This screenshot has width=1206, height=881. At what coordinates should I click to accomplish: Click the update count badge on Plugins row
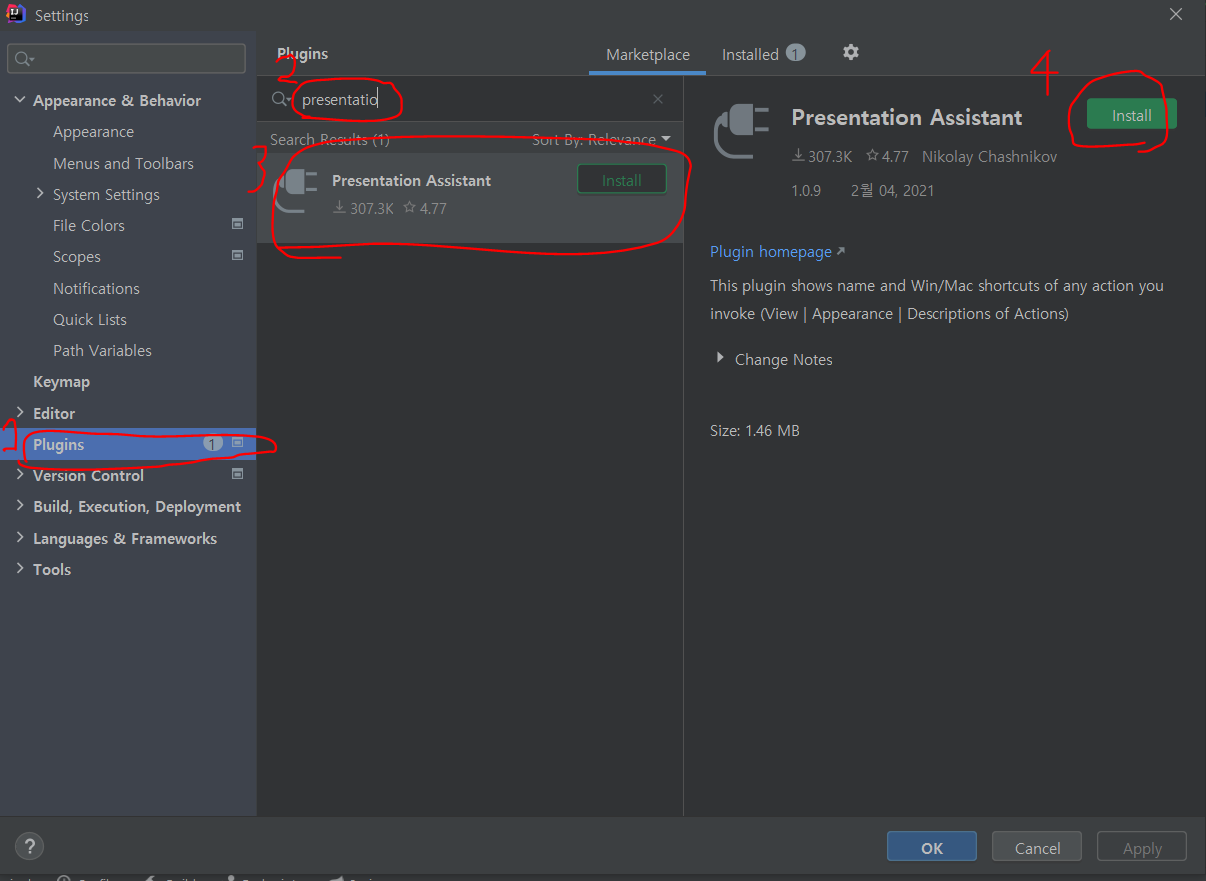[213, 444]
